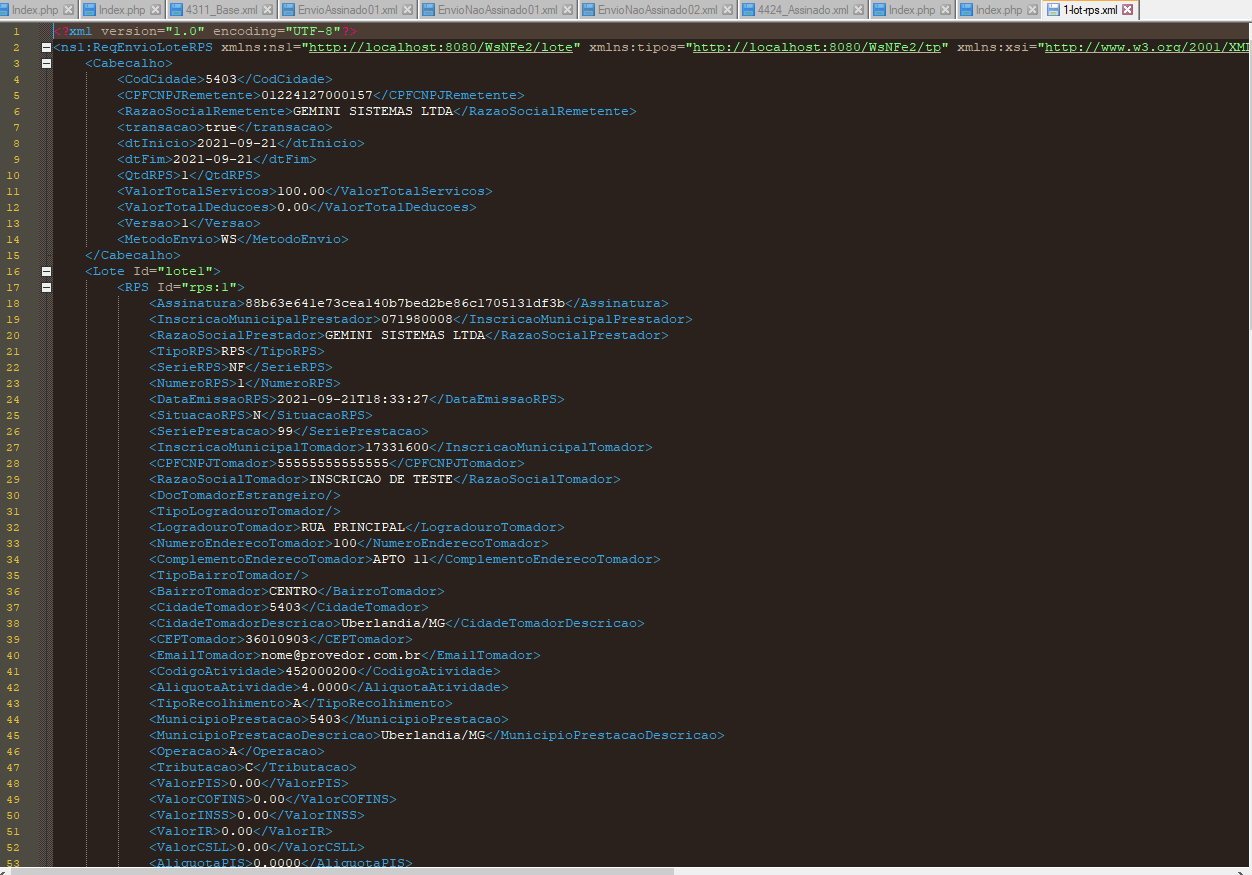This screenshot has height=875, width=1252.
Task: Collapse the Lote Id="lote1" fold marker
Action: click(46, 271)
